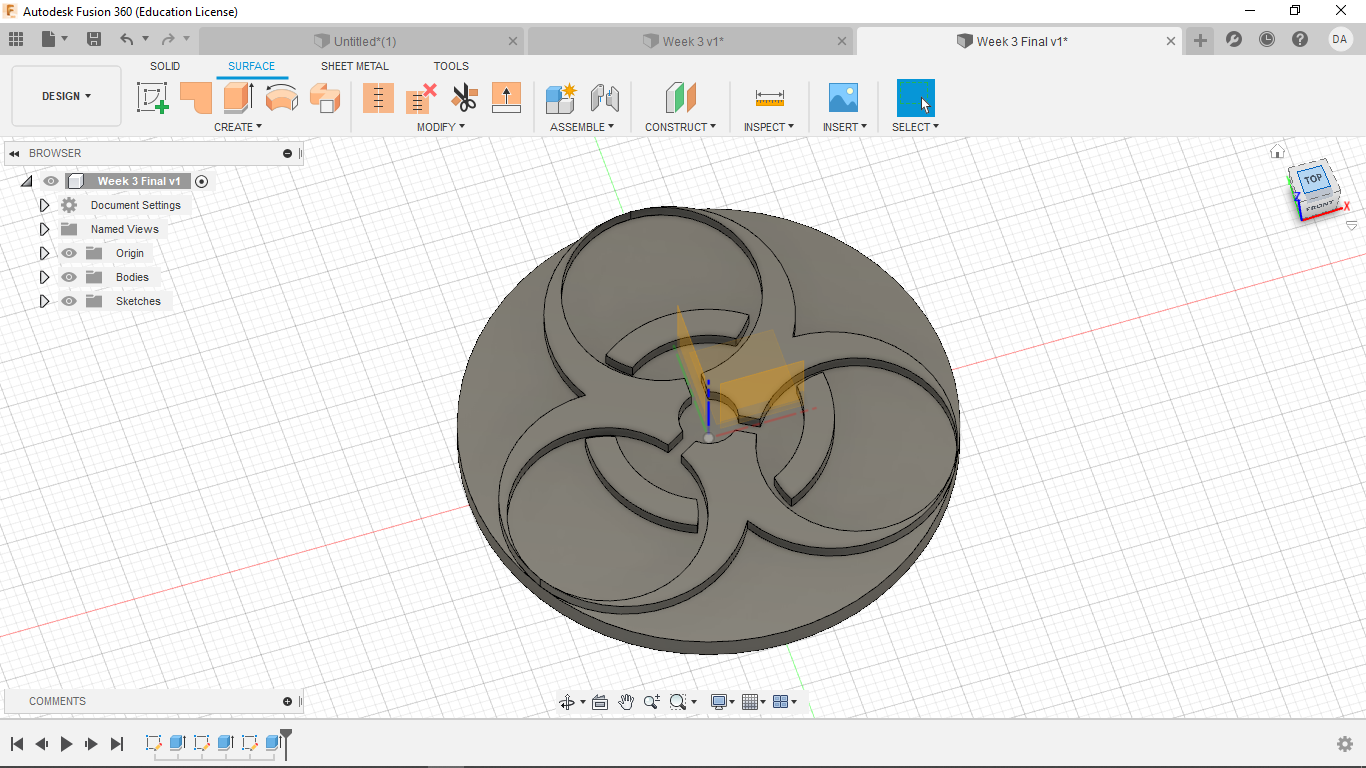The height and width of the screenshot is (768, 1366).
Task: Click the File document icon
Action: click(49, 39)
